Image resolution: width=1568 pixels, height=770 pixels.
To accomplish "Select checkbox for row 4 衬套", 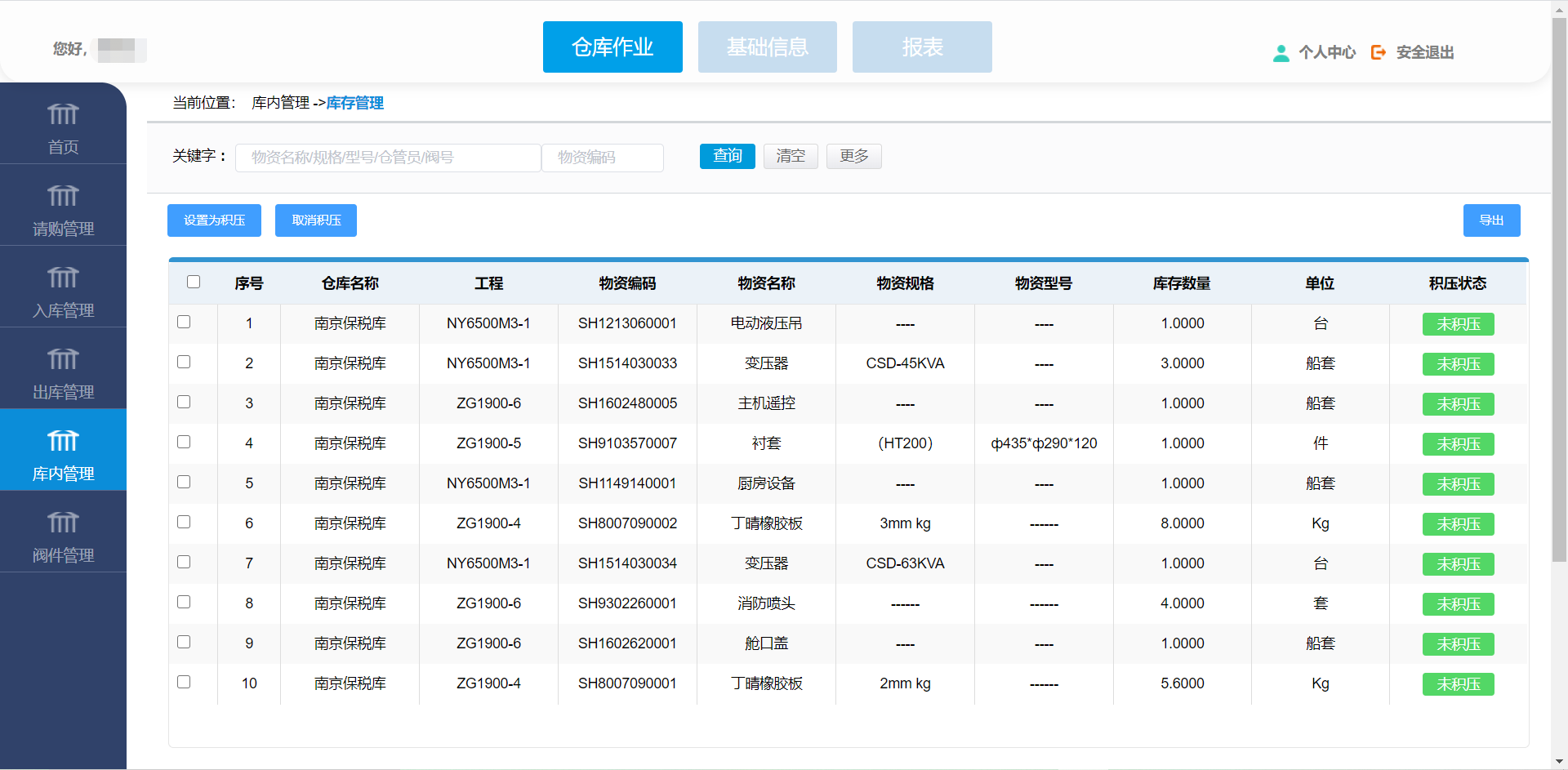I will (x=184, y=442).
